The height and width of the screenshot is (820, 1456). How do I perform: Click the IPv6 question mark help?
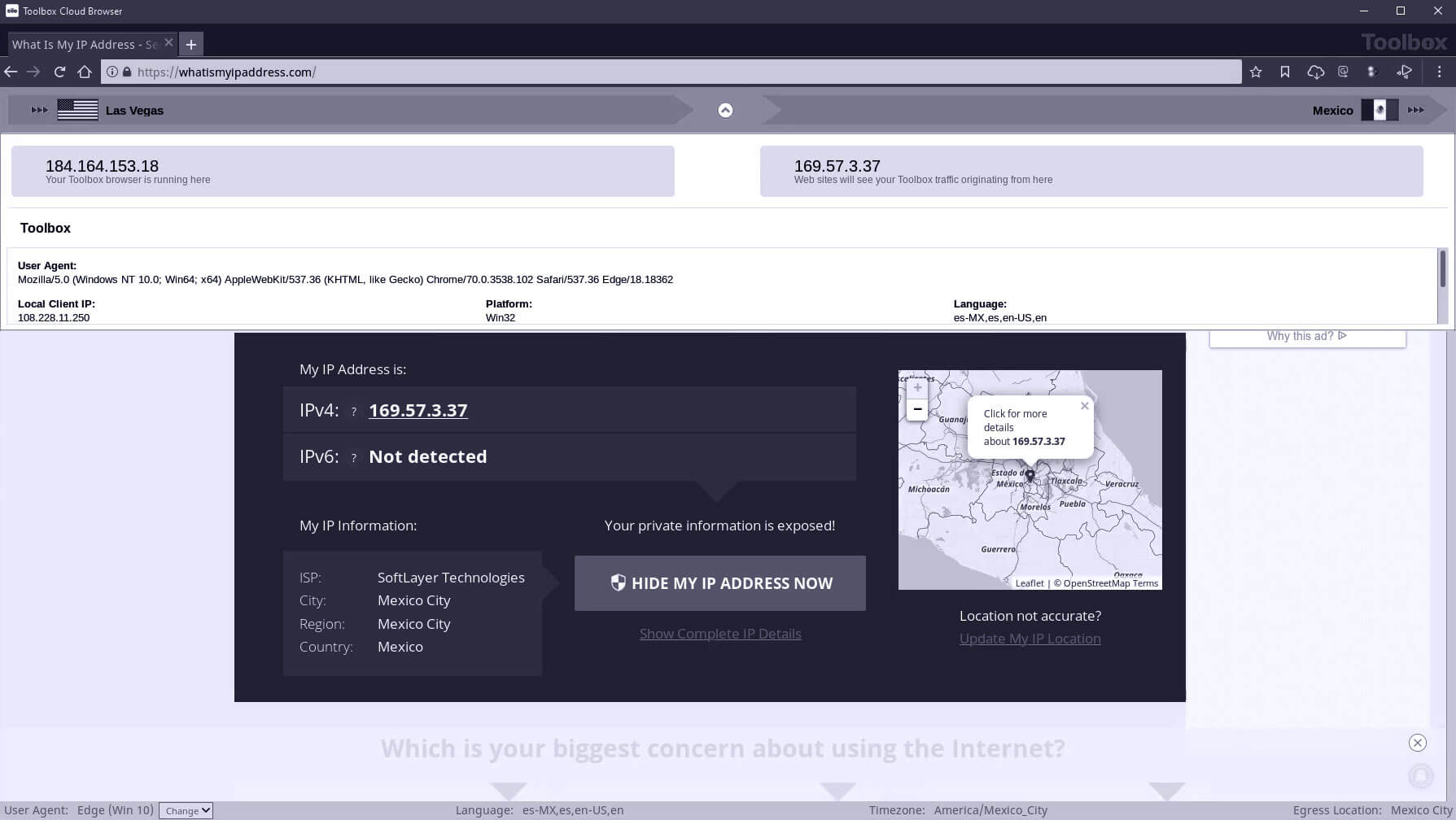coord(353,458)
